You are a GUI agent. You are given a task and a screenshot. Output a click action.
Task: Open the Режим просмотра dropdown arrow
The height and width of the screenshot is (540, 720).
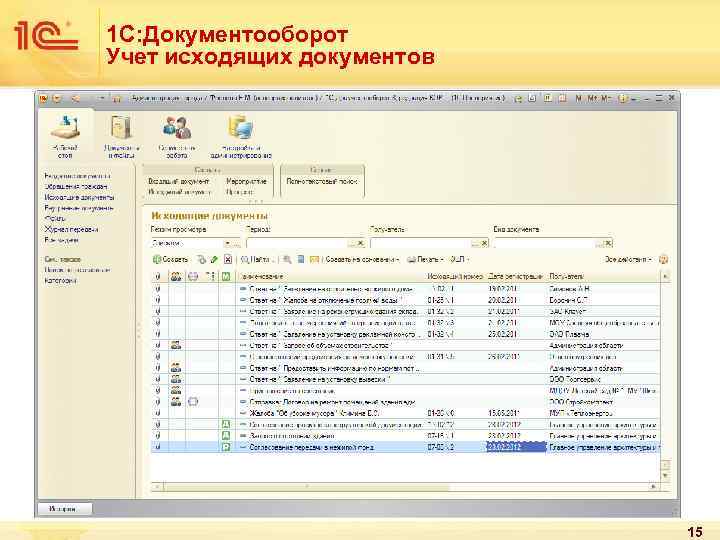[x=227, y=243]
